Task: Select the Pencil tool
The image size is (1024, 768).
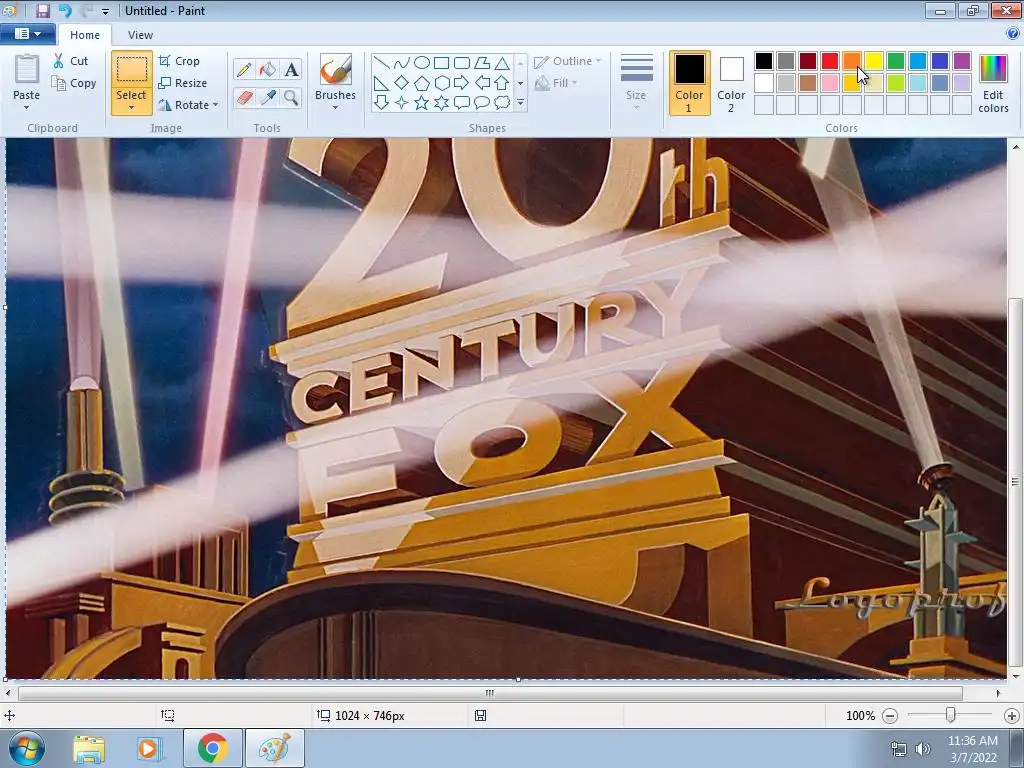Action: click(x=244, y=69)
